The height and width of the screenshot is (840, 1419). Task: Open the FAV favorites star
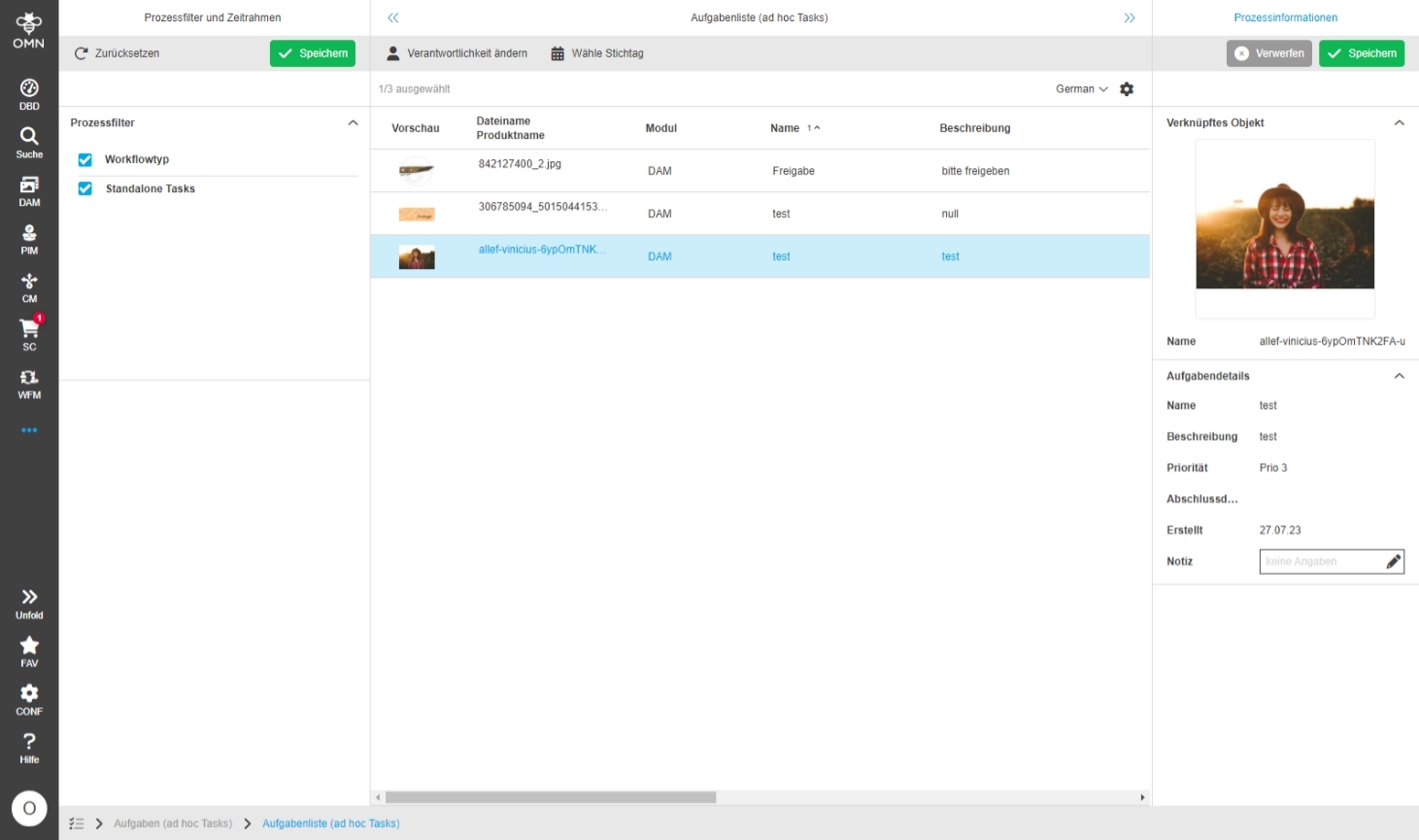tap(29, 651)
